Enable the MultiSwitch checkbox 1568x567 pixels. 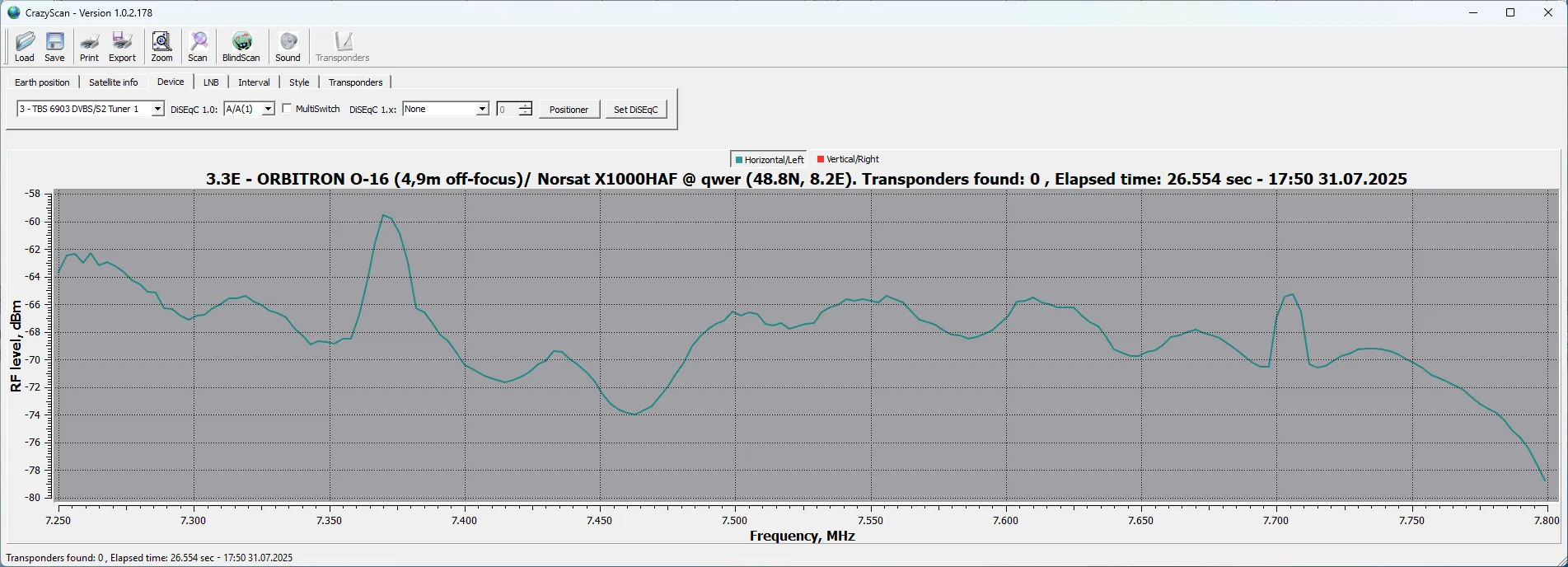click(288, 109)
